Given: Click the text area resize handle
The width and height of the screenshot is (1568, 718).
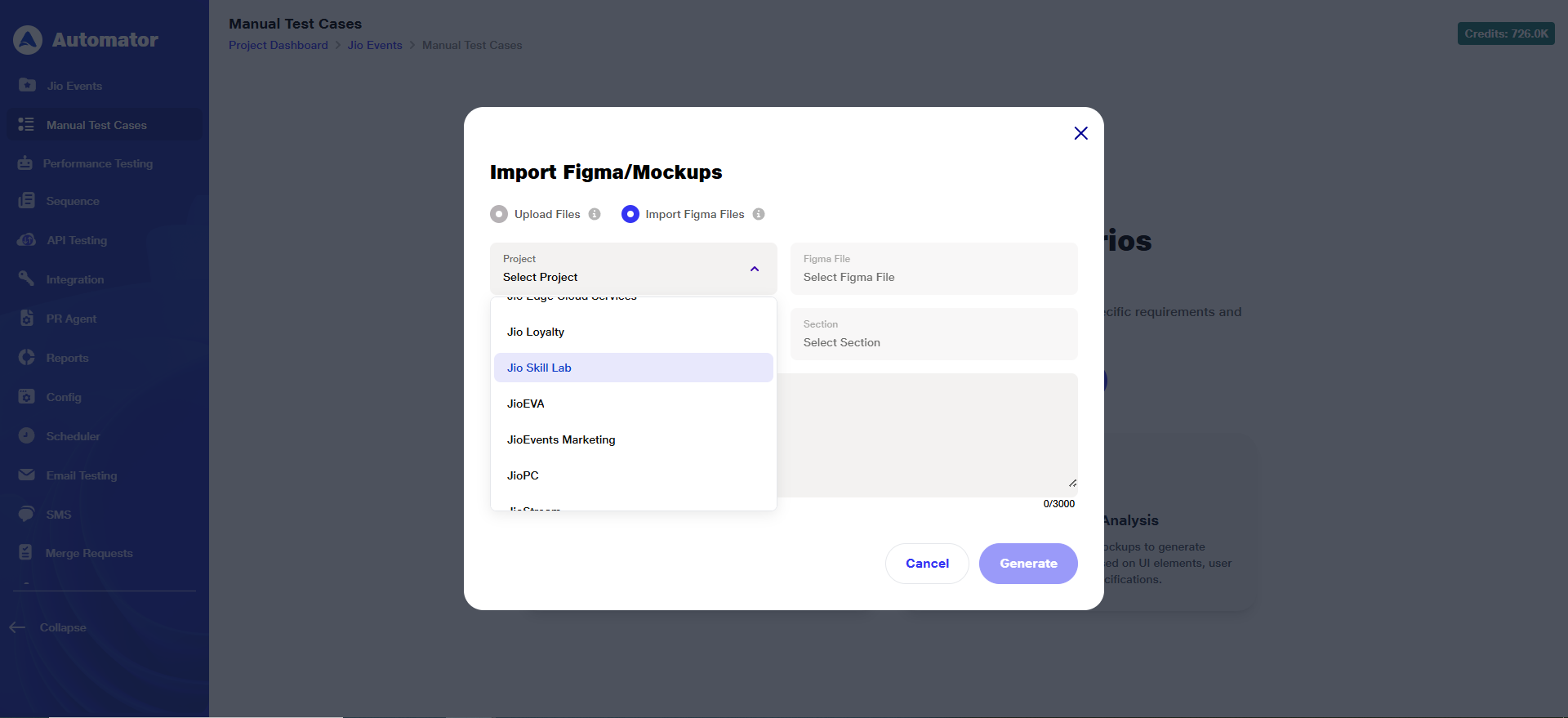Looking at the screenshot, I should tap(1072, 483).
